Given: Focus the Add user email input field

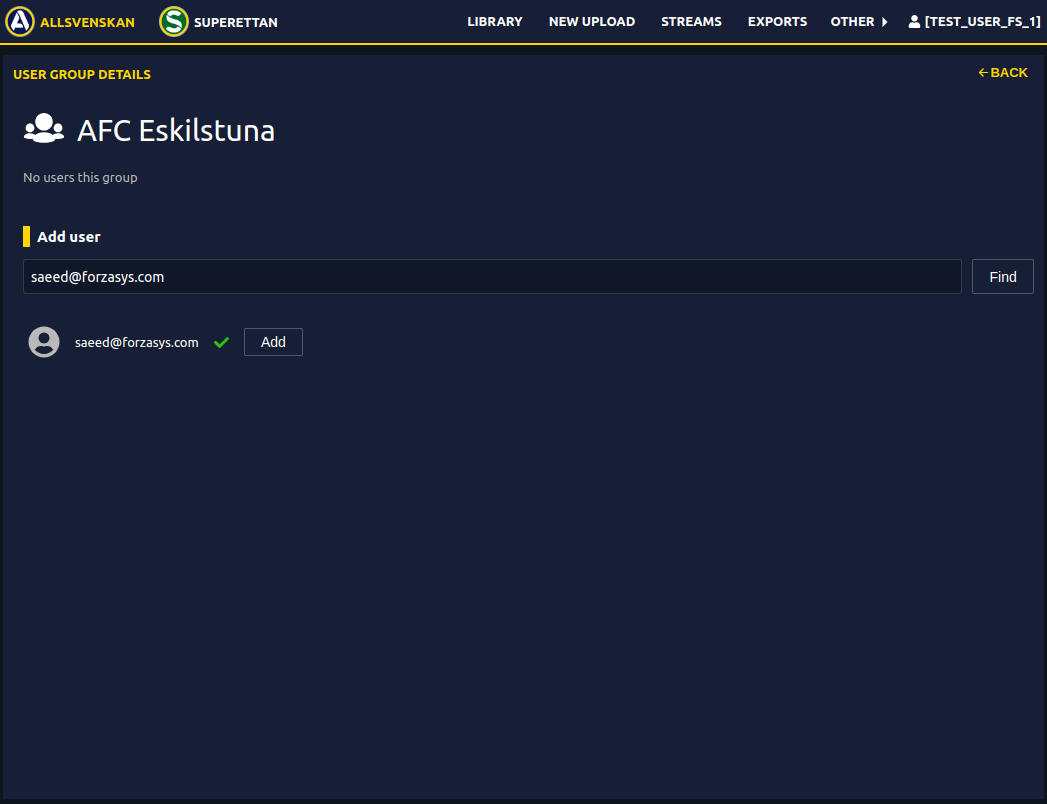Looking at the screenshot, I should (491, 277).
